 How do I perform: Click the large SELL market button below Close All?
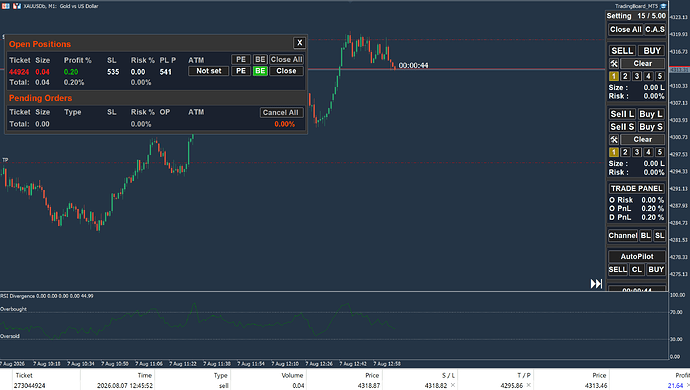pos(622,51)
